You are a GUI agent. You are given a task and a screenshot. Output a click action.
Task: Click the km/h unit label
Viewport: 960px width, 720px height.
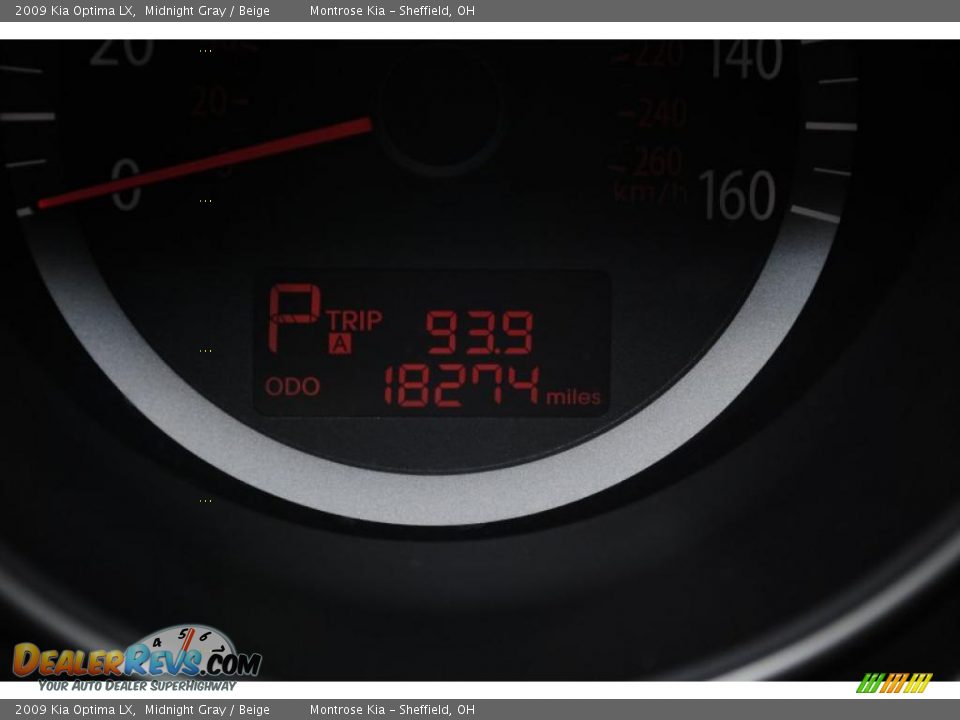[650, 191]
